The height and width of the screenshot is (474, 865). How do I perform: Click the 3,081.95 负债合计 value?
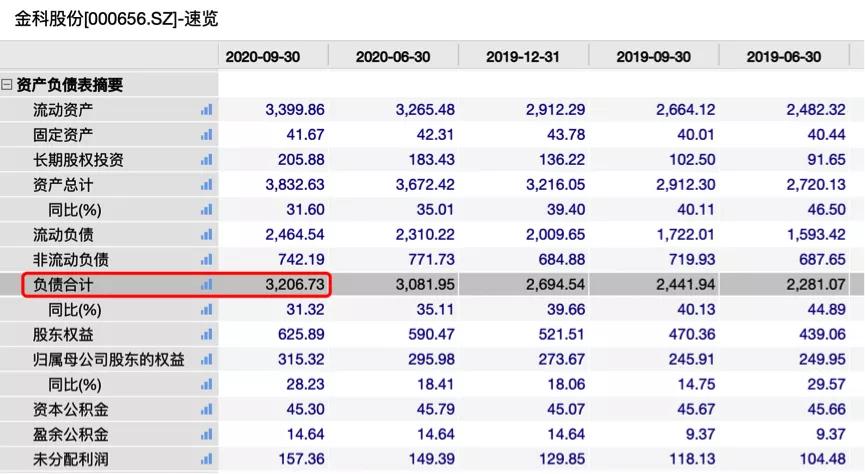pos(425,285)
